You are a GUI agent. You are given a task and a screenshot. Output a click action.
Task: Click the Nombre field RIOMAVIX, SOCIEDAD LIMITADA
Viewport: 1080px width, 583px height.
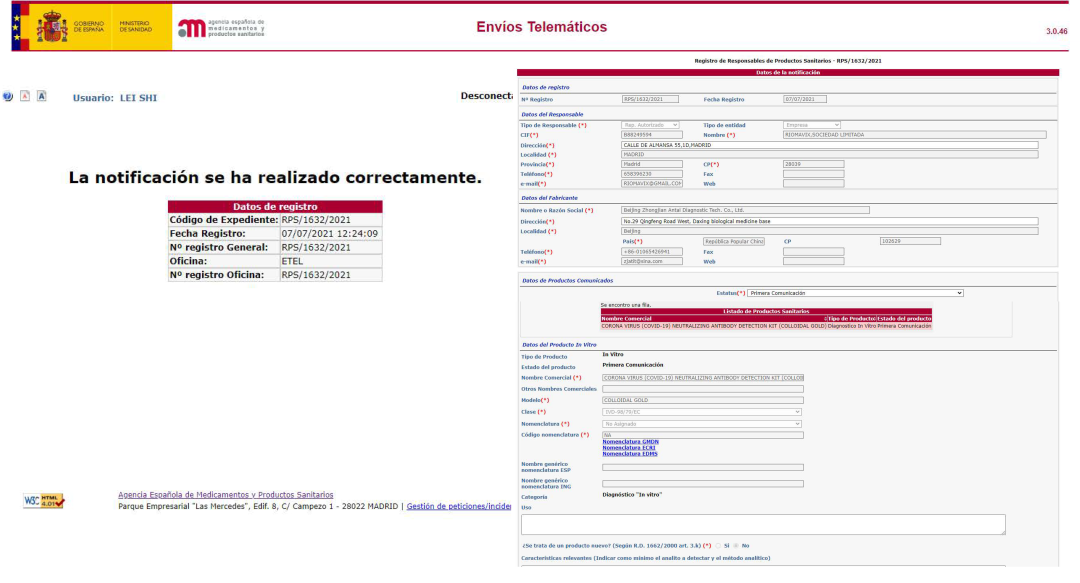pyautogui.click(x=914, y=135)
